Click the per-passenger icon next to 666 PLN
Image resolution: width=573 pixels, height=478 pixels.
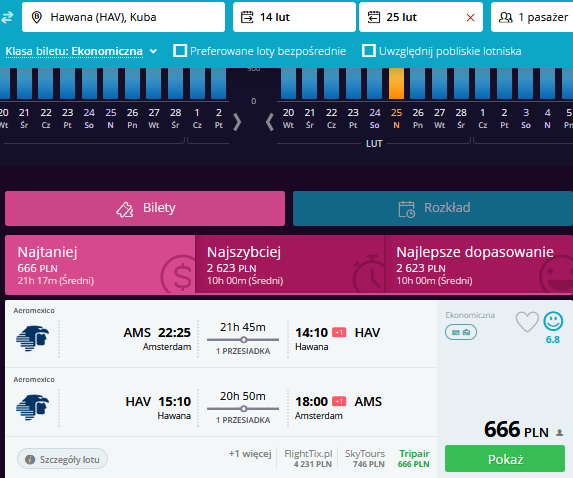559,433
